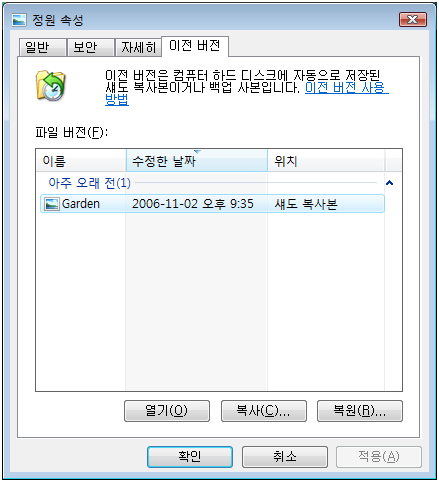Close the 정원 속성 dialog window

point(413,20)
